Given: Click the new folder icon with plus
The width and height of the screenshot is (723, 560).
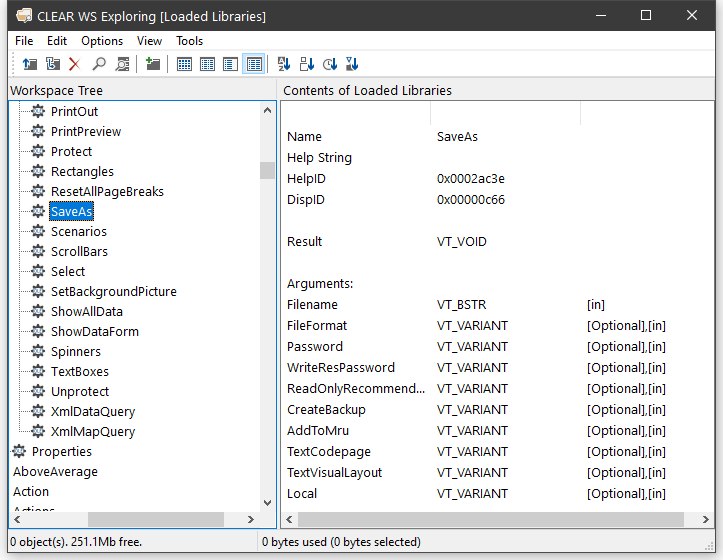Looking at the screenshot, I should point(152,64).
